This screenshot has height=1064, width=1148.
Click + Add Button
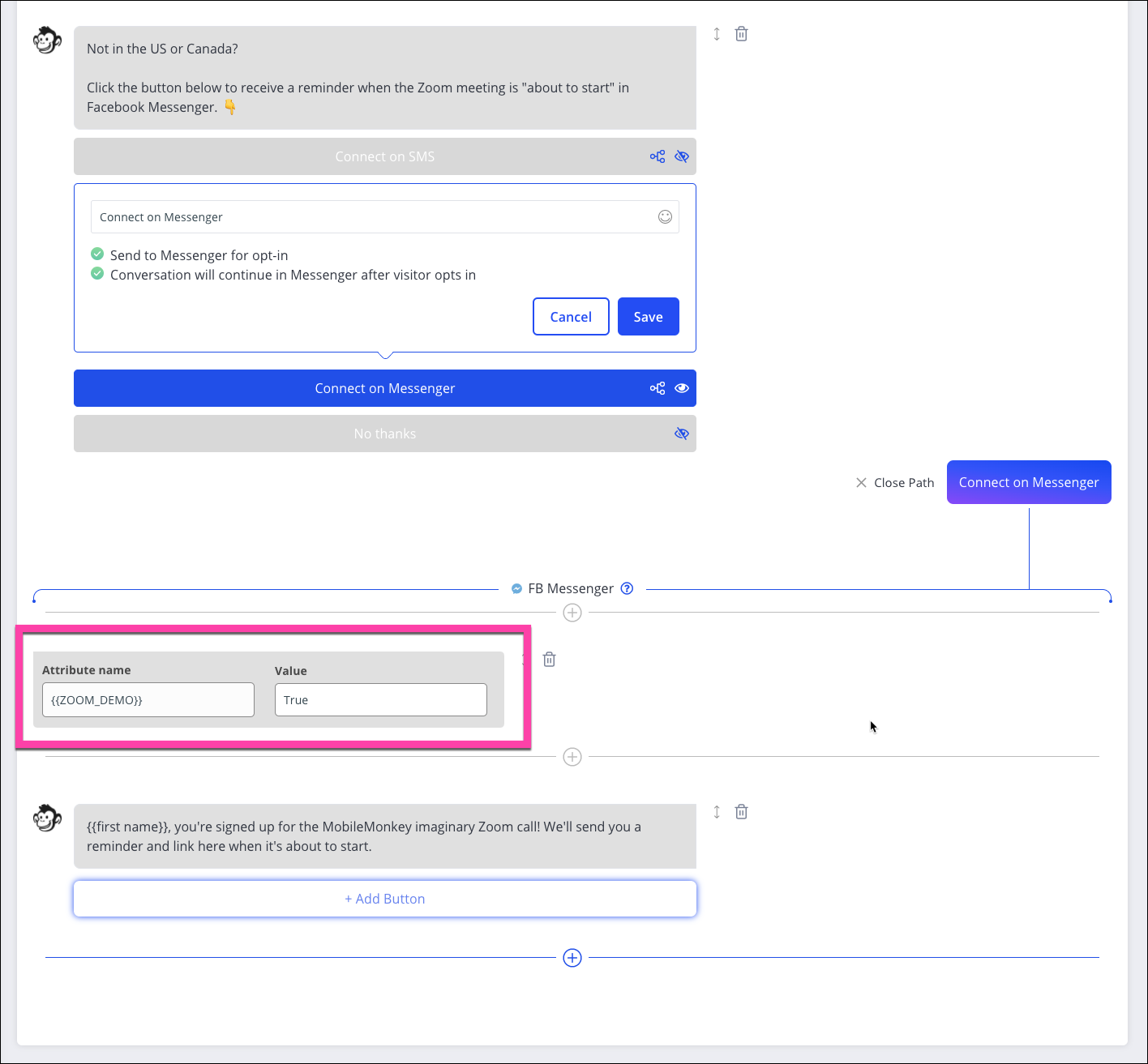pyautogui.click(x=385, y=899)
